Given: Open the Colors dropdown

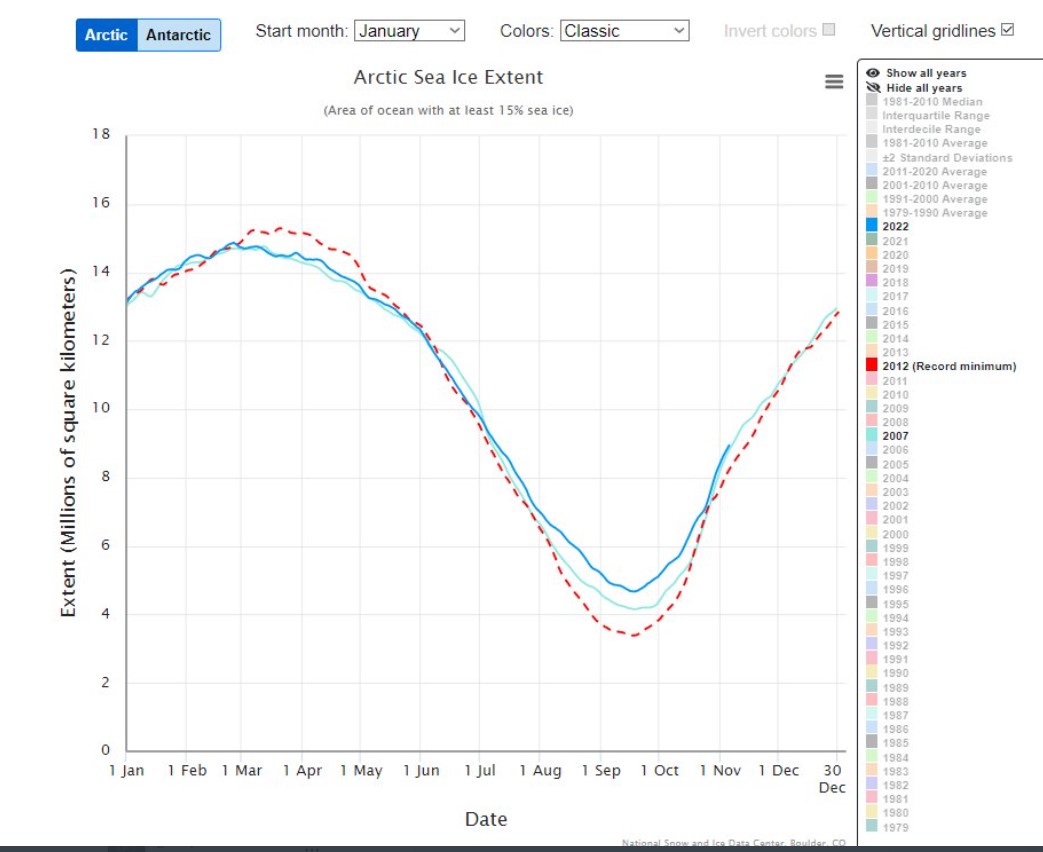Looking at the screenshot, I should 625,31.
